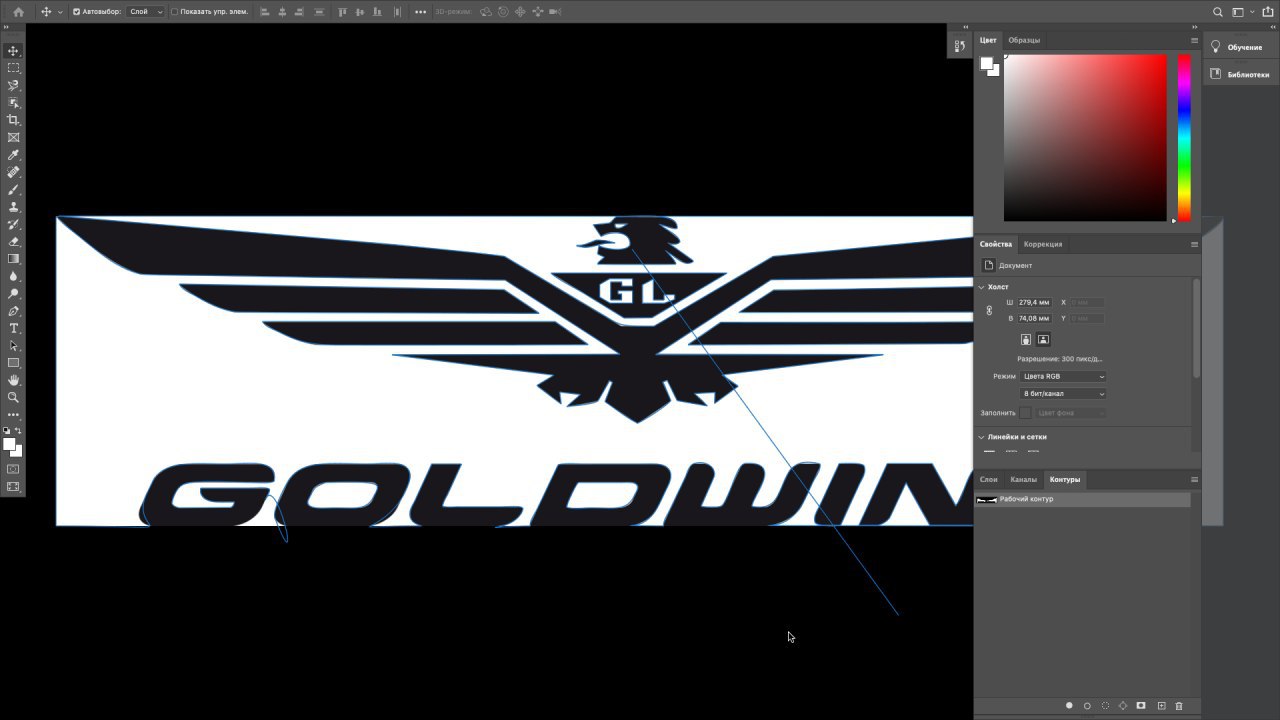Switch to the Слои tab
Viewport: 1280px width, 720px height.
click(989, 479)
